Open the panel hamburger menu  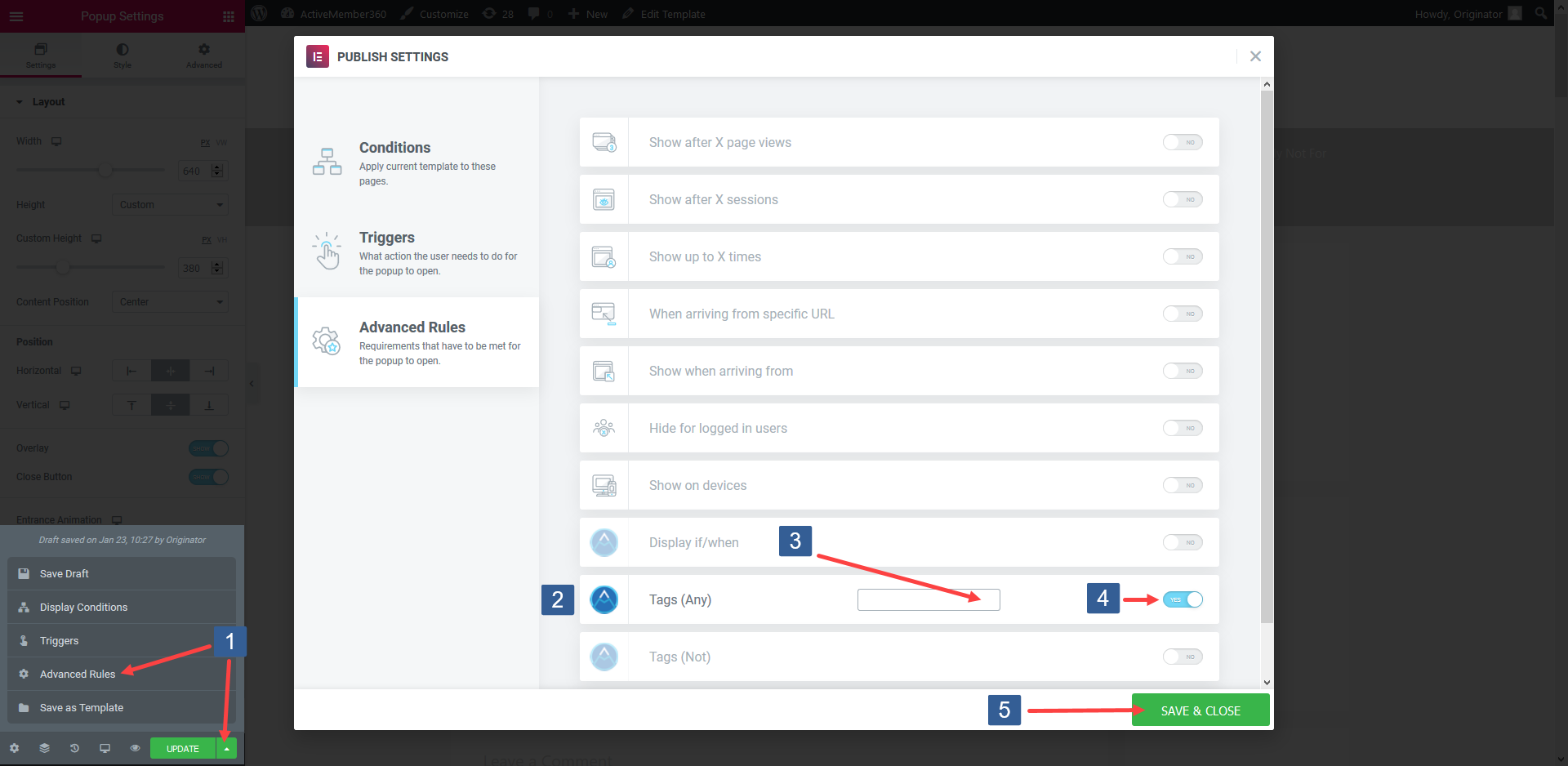16,16
